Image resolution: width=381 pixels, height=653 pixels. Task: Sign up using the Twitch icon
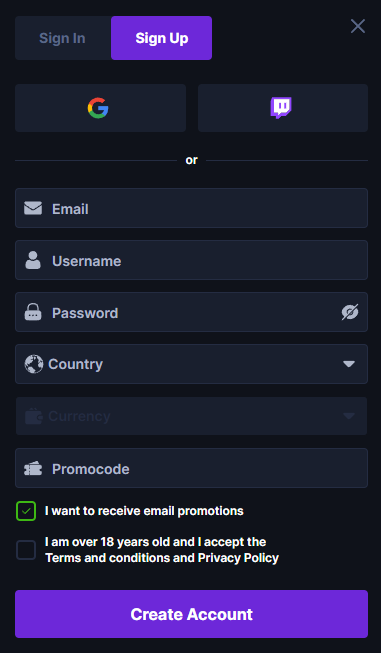(283, 108)
